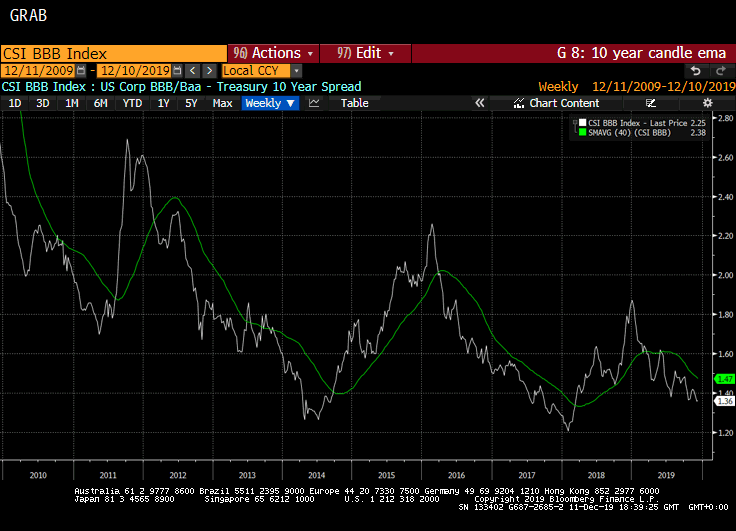Open the Edit menu

tap(365, 53)
